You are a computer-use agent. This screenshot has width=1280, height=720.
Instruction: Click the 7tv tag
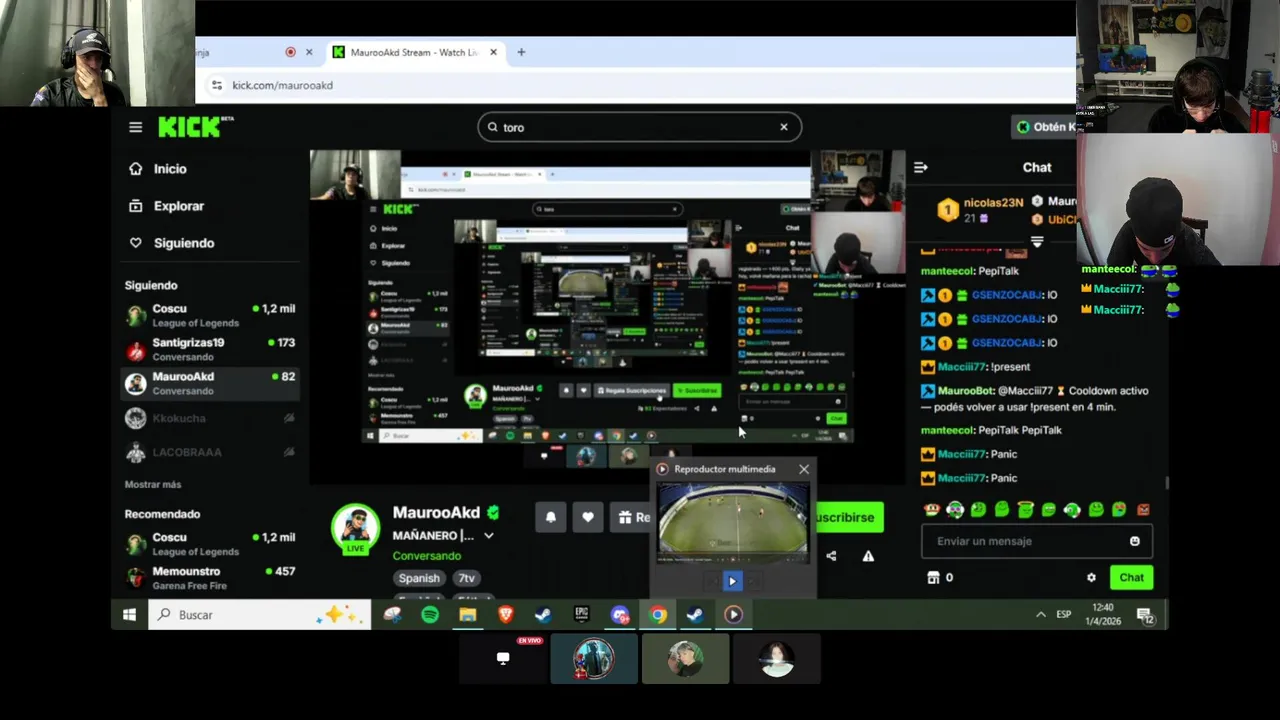467,578
